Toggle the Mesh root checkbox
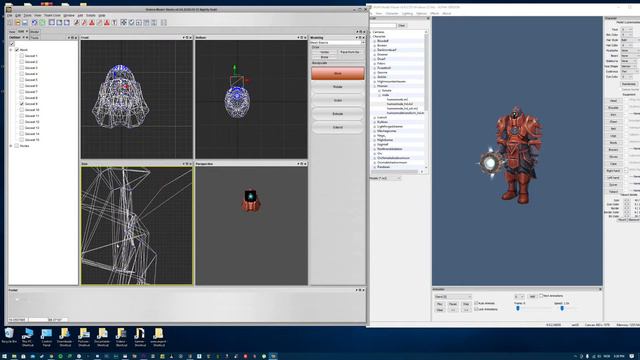The image size is (640, 360). click(17, 50)
